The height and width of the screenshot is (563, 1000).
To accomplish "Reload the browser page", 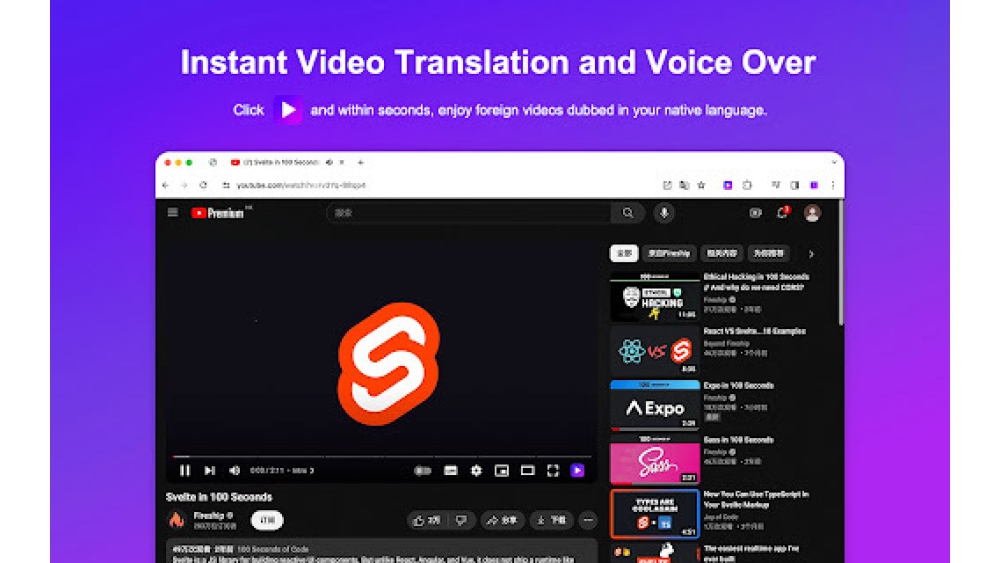I will [x=203, y=185].
